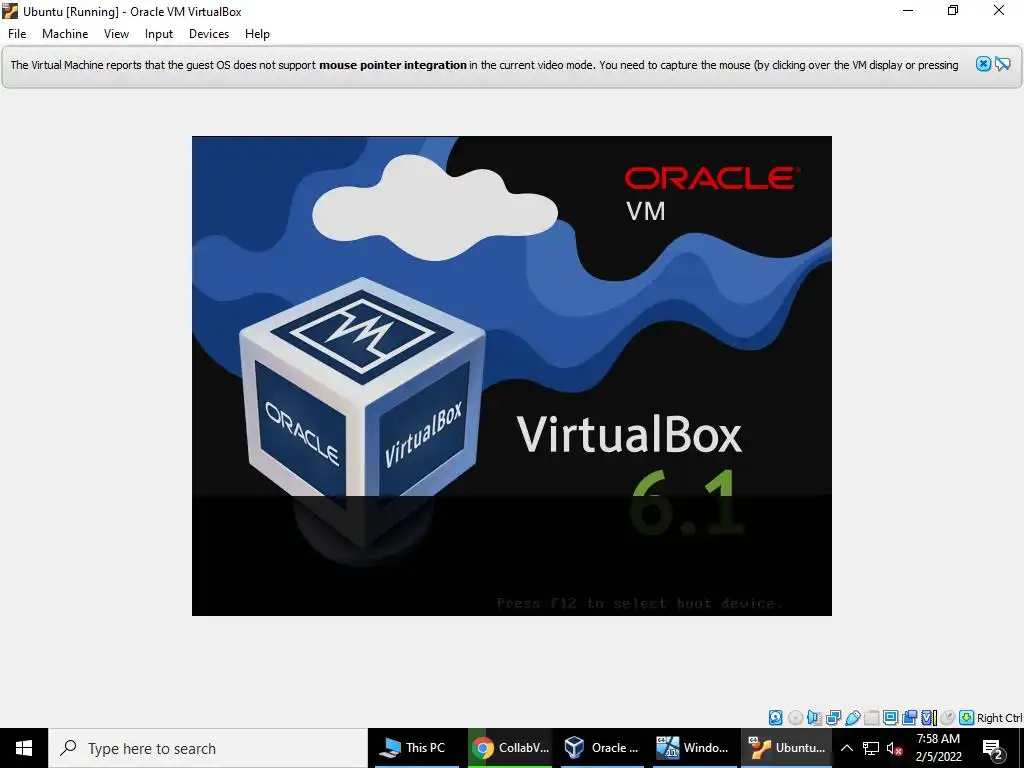
Task: Open the Devices menu
Action: tap(209, 34)
